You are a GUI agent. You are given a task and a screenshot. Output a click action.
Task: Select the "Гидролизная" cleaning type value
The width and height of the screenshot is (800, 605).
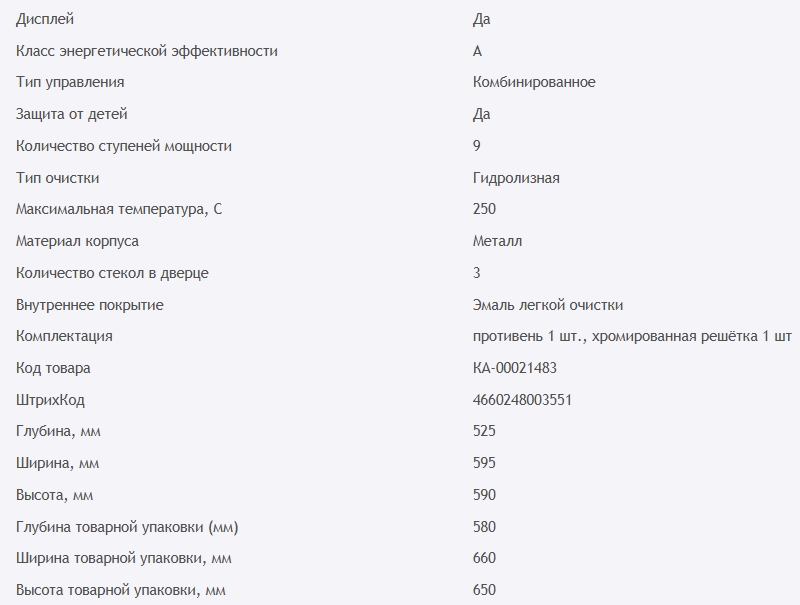(516, 178)
